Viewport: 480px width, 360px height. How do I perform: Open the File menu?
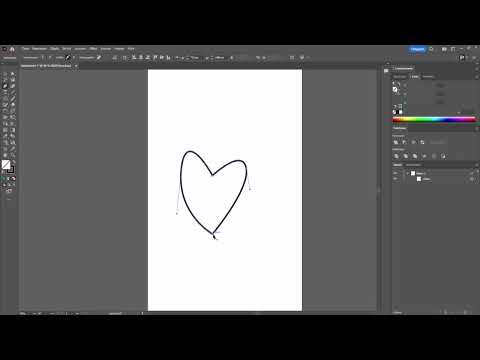coord(25,49)
